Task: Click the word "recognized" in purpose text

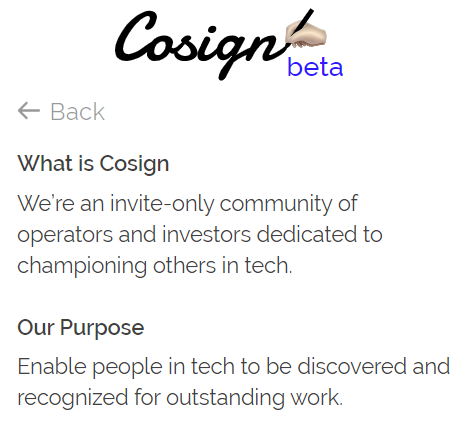Action: pos(73,397)
